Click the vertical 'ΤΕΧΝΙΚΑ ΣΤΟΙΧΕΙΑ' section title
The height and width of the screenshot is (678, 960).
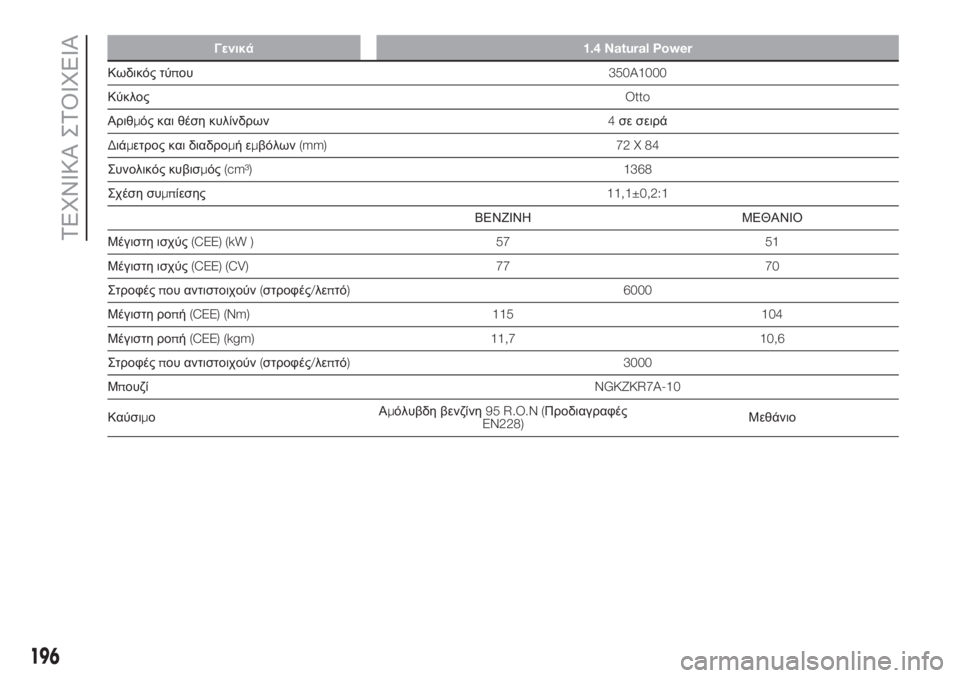point(70,138)
